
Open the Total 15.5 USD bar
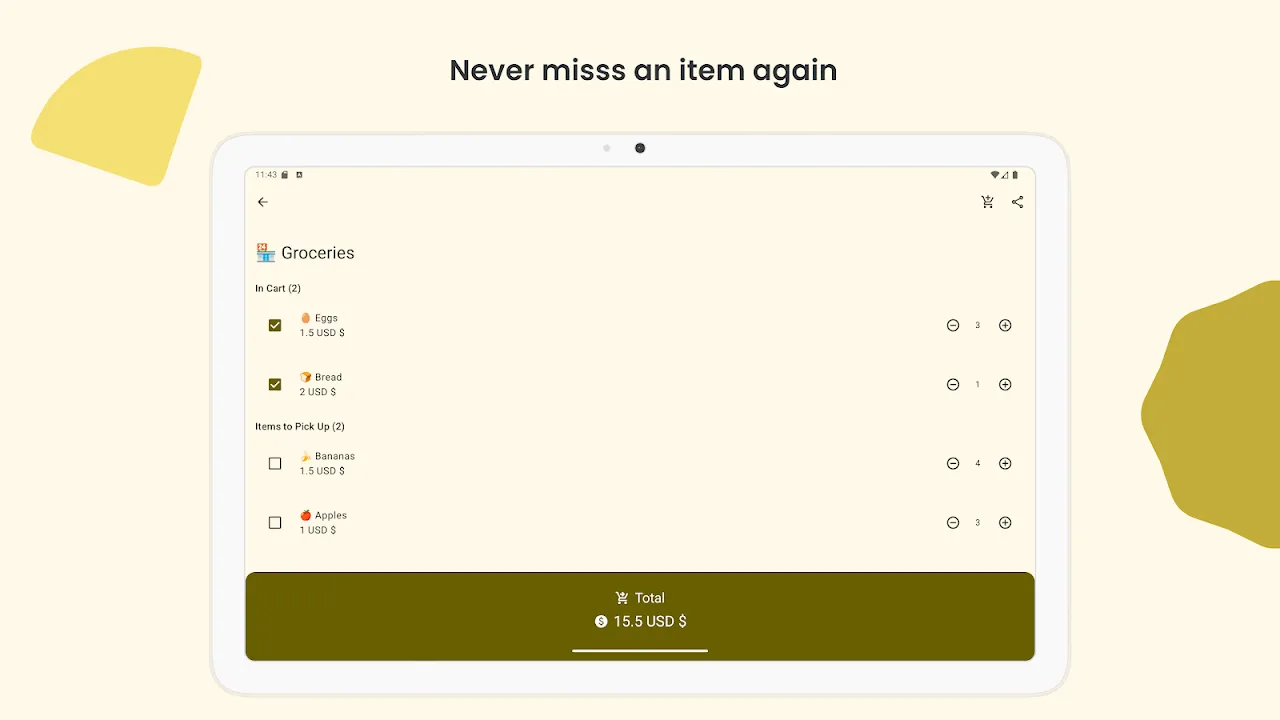click(x=640, y=610)
